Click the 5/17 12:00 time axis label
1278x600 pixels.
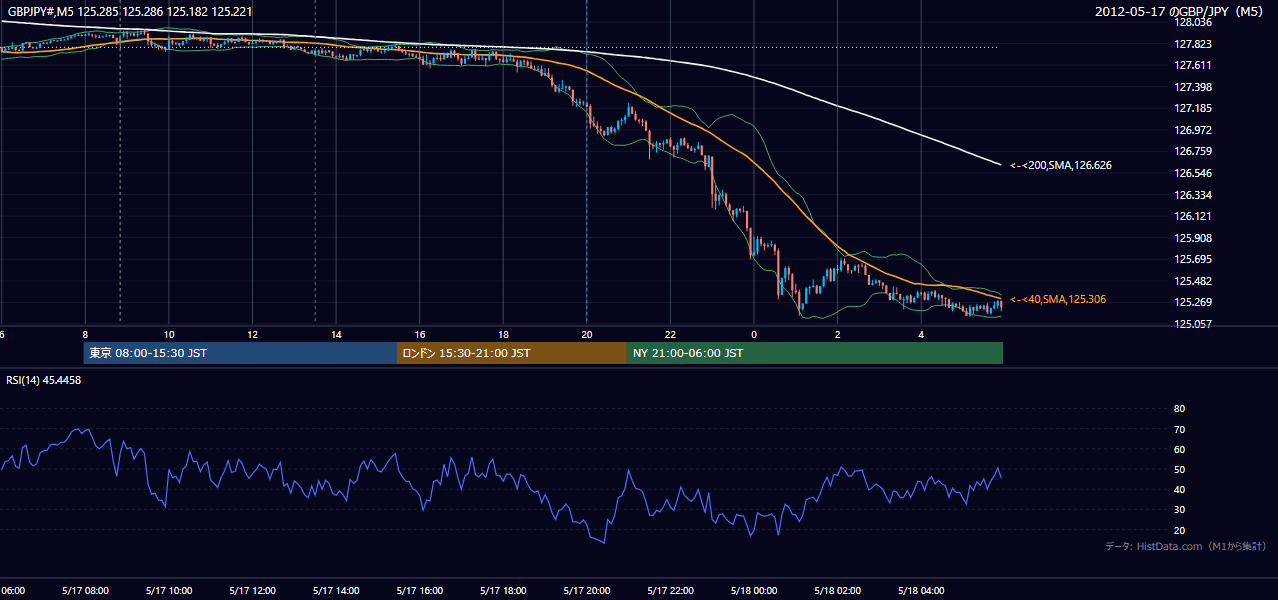252,591
